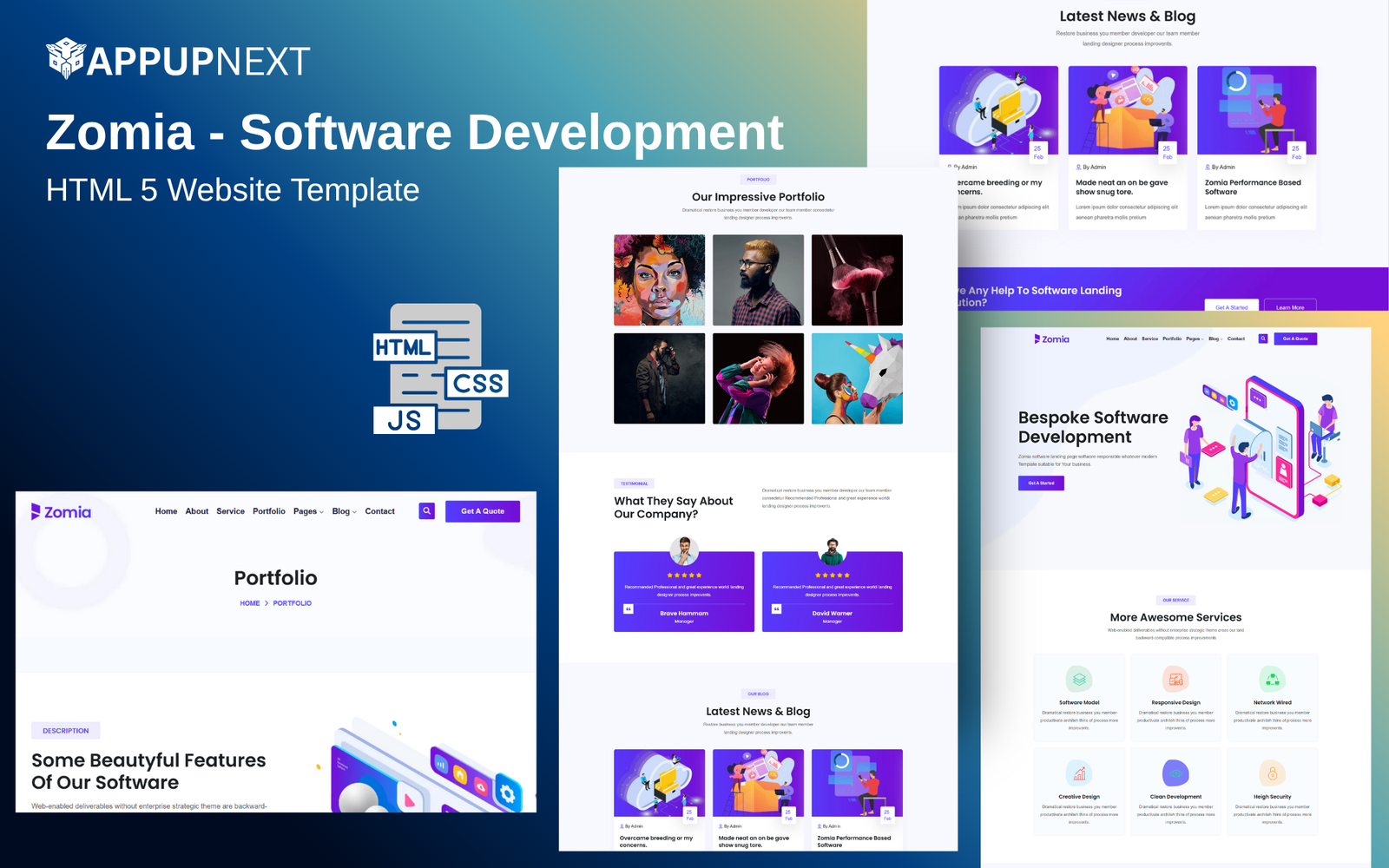Click the Responsive Design service icon

click(x=1175, y=680)
